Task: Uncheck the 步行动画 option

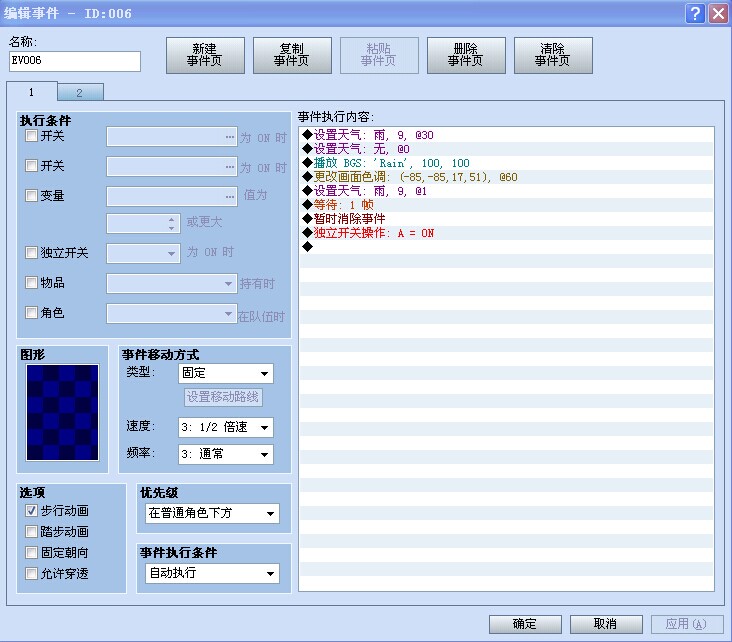Action: click(x=31, y=511)
